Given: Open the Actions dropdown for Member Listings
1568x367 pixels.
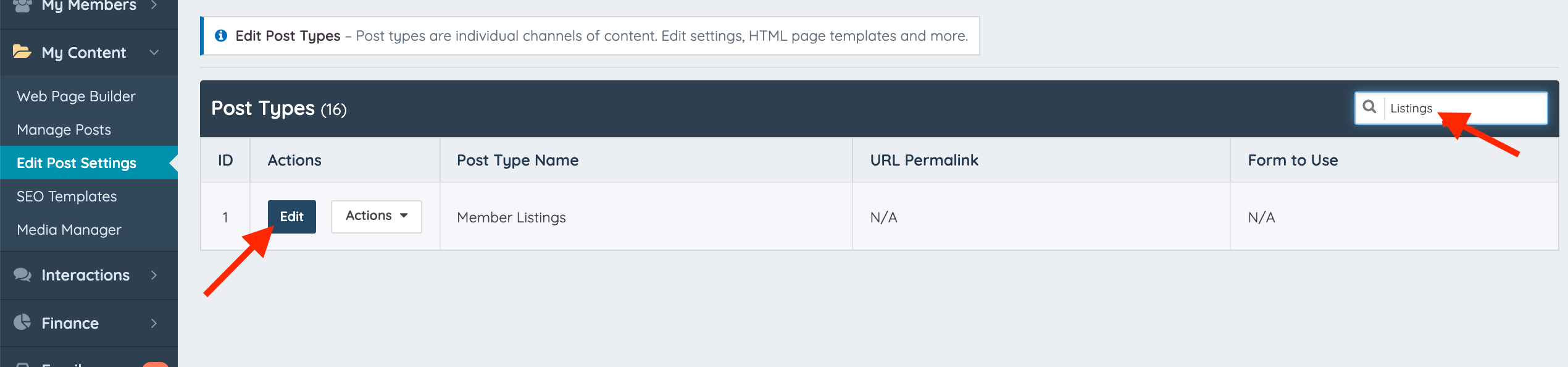Looking at the screenshot, I should [375, 216].
